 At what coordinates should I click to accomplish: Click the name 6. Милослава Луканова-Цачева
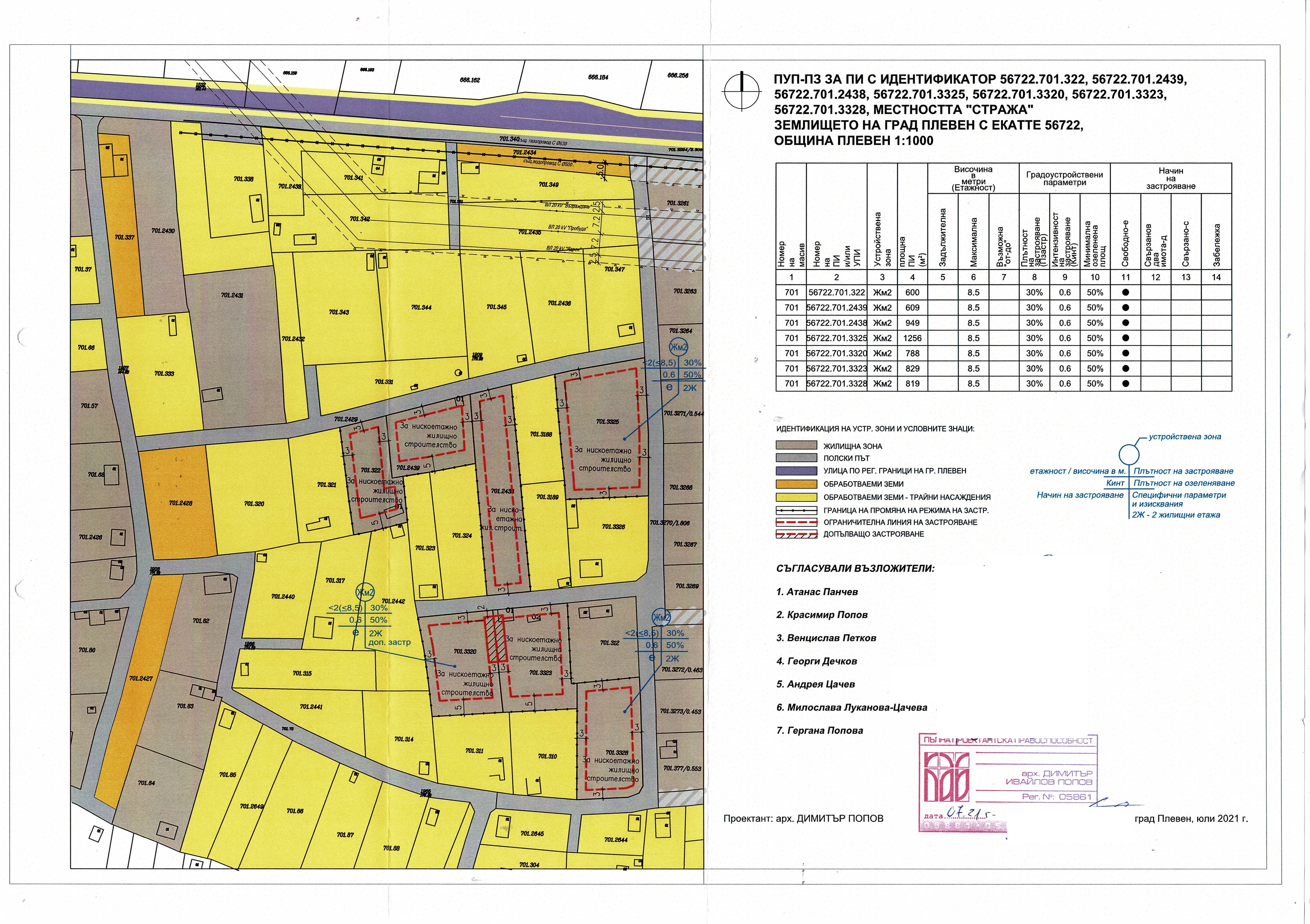click(851, 708)
